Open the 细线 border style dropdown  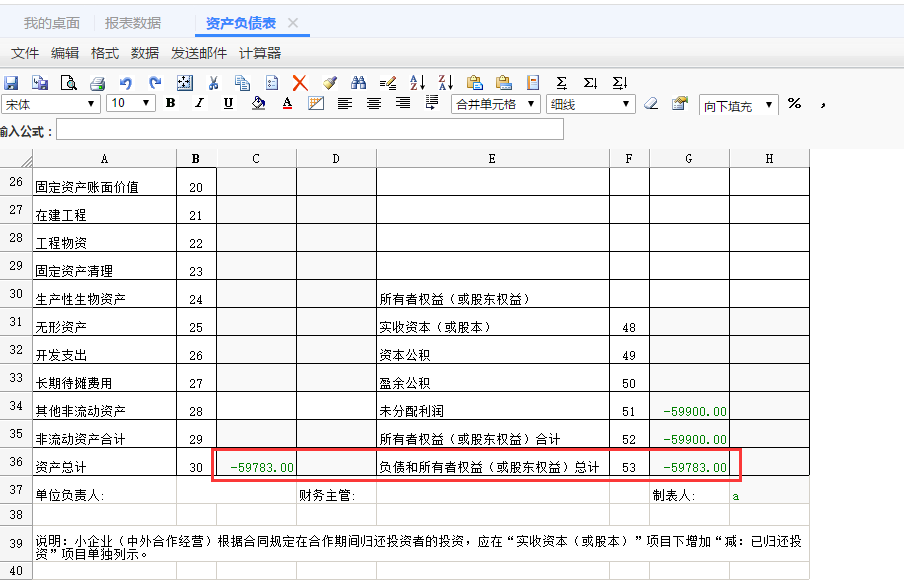click(x=626, y=104)
